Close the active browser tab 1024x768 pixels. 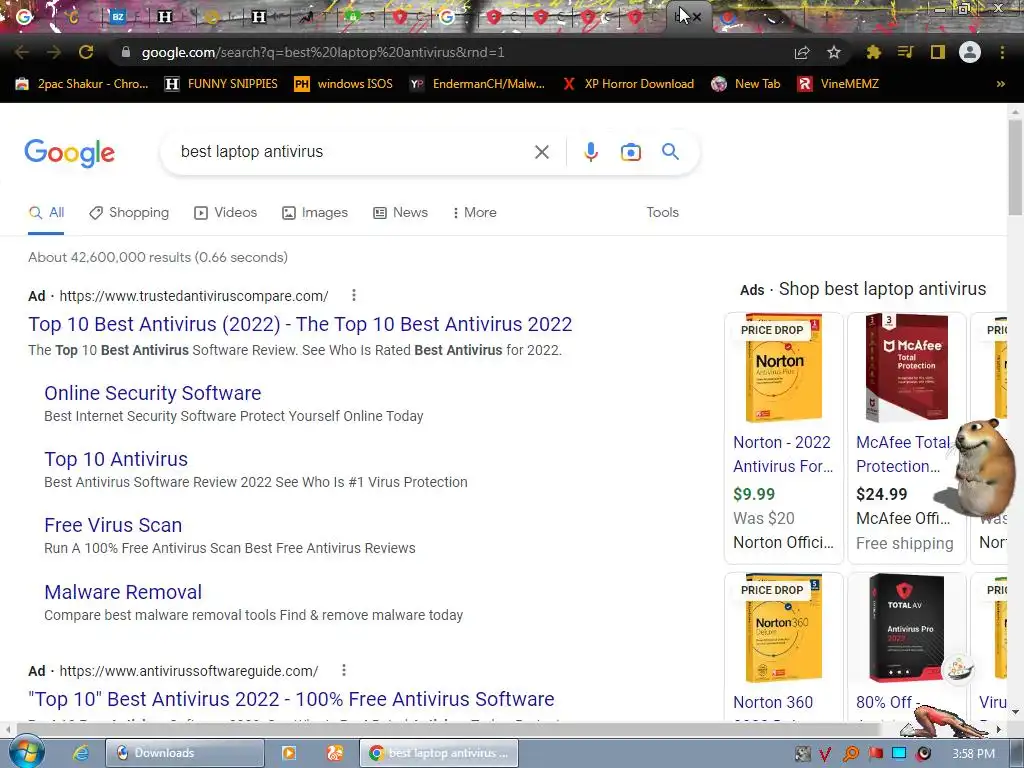coord(697,17)
